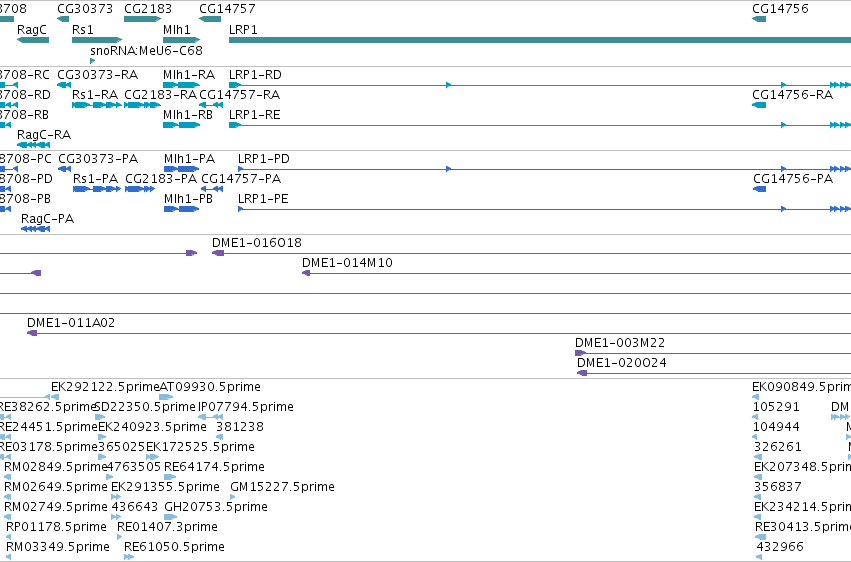The height and width of the screenshot is (562, 851).
Task: Open the CG14757 gene label
Action: tap(227, 9)
